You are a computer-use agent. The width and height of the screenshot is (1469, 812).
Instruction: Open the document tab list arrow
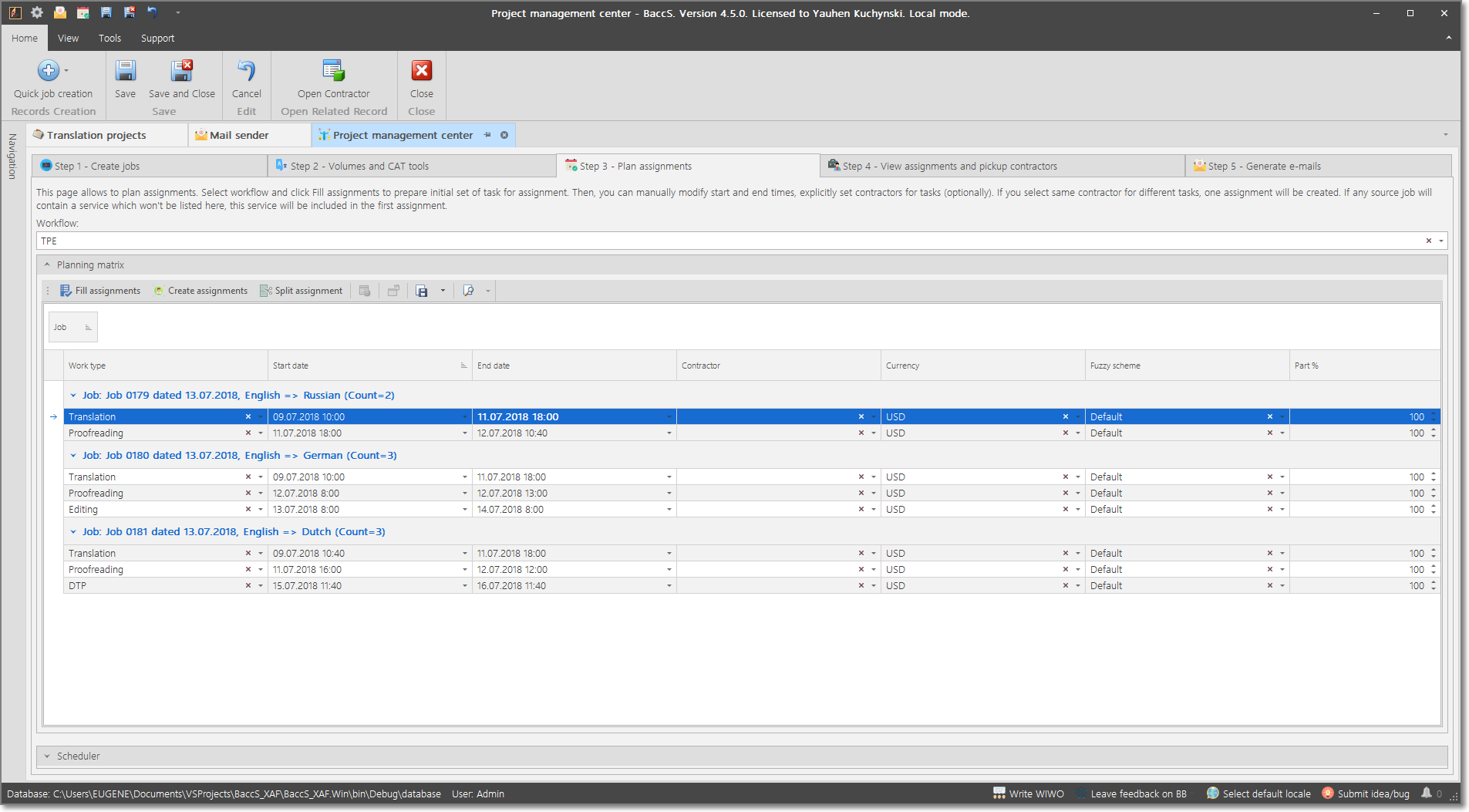tap(1446, 135)
